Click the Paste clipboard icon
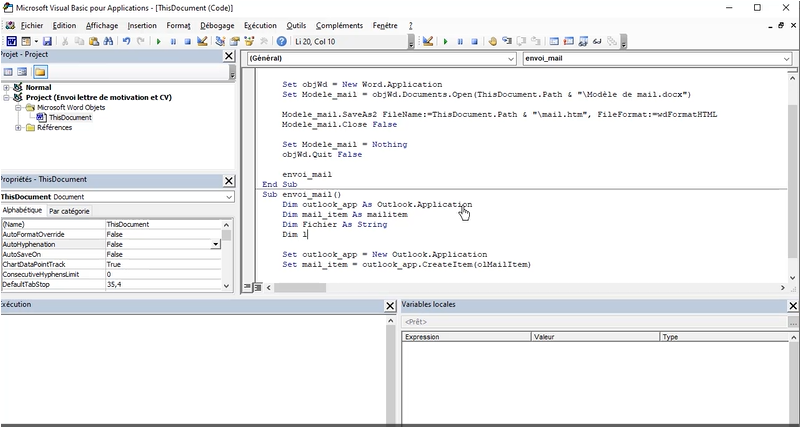 [x=94, y=42]
